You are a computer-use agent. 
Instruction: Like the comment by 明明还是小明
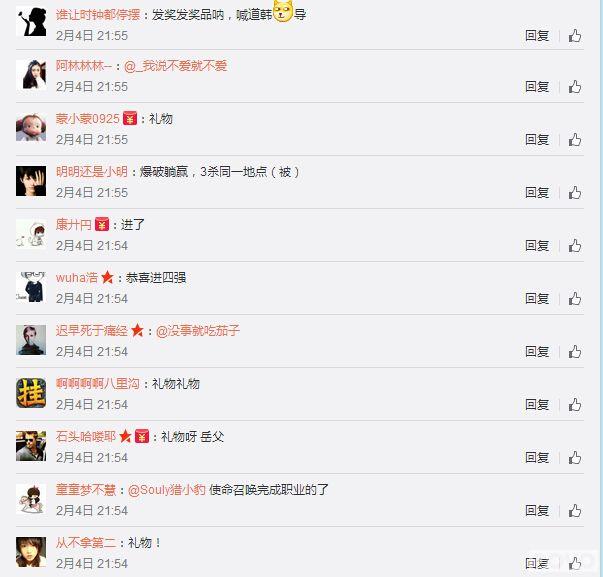[x=575, y=193]
